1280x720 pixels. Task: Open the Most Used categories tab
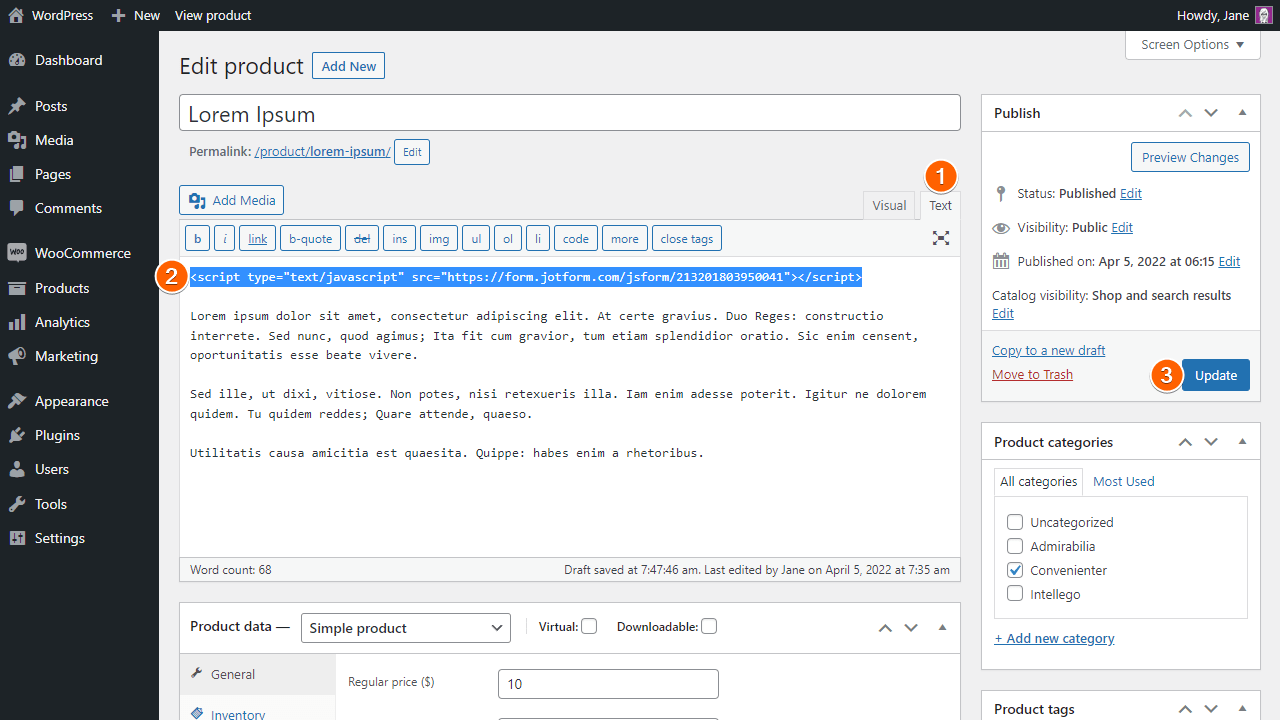coord(1123,481)
